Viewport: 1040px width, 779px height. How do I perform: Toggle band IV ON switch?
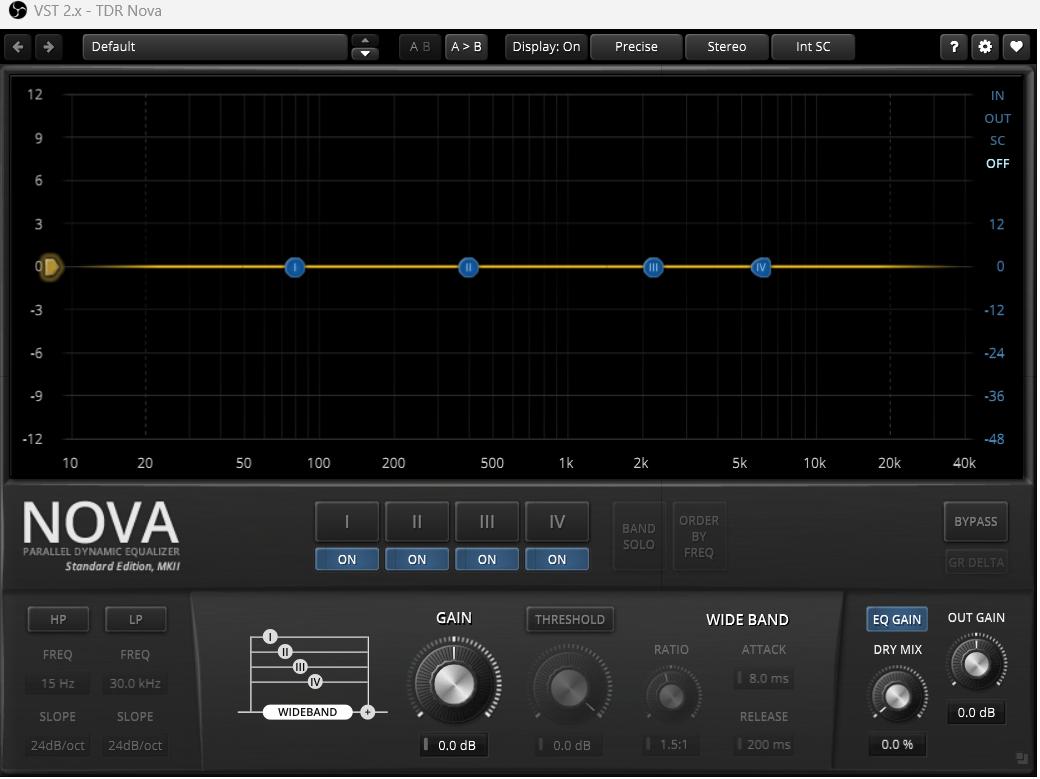556,559
